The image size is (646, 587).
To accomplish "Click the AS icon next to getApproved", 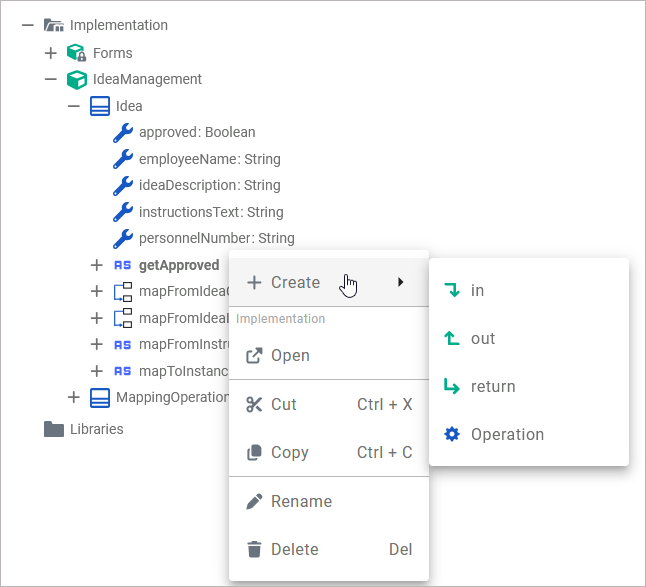I will (123, 265).
